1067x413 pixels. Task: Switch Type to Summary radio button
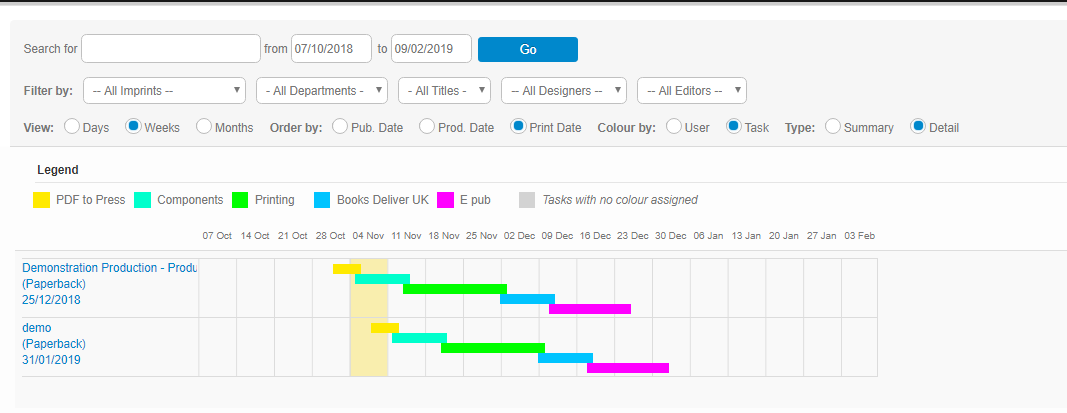pos(833,127)
